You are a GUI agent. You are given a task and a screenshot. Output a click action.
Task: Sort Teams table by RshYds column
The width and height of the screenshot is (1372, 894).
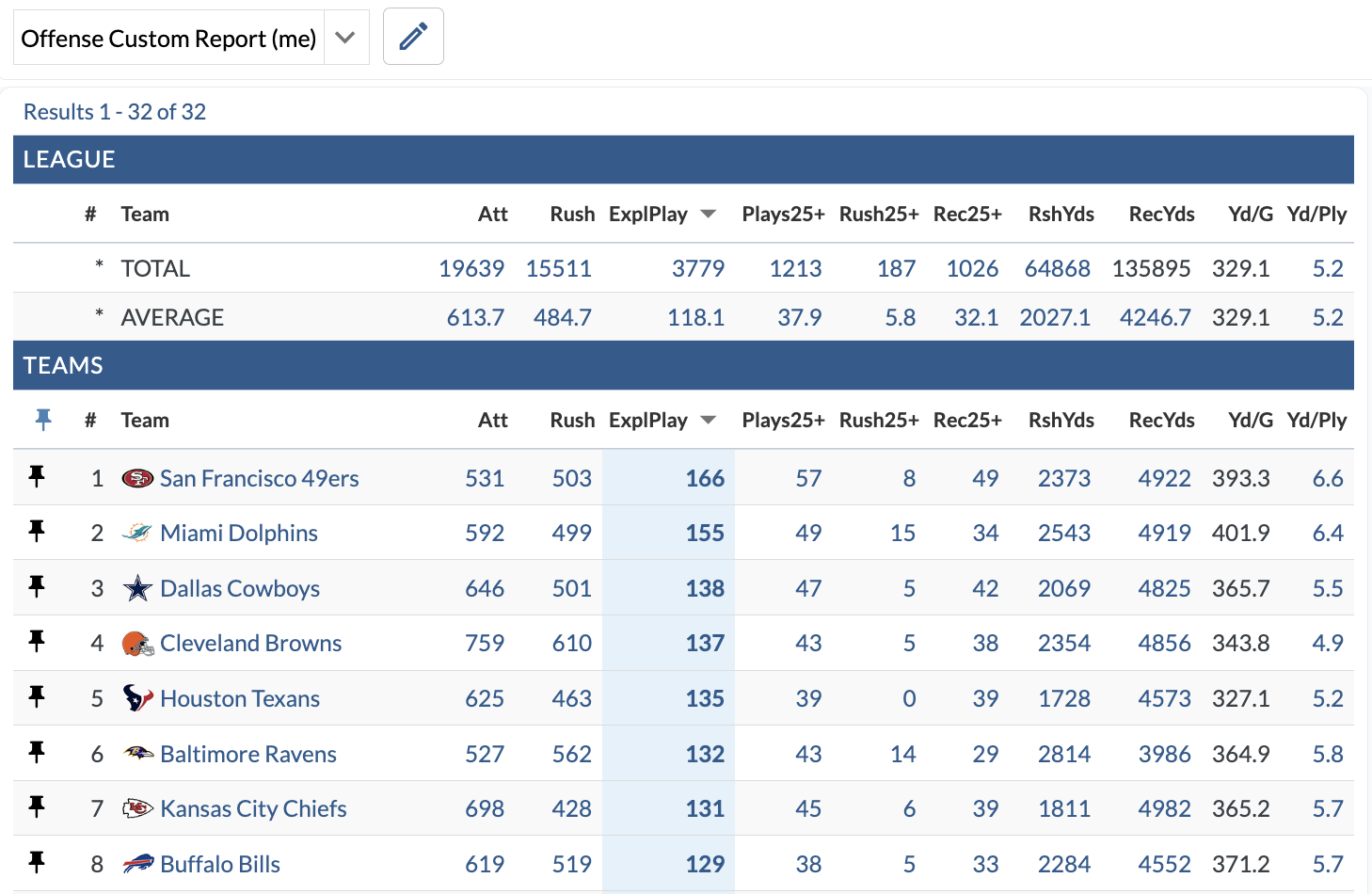point(1061,420)
